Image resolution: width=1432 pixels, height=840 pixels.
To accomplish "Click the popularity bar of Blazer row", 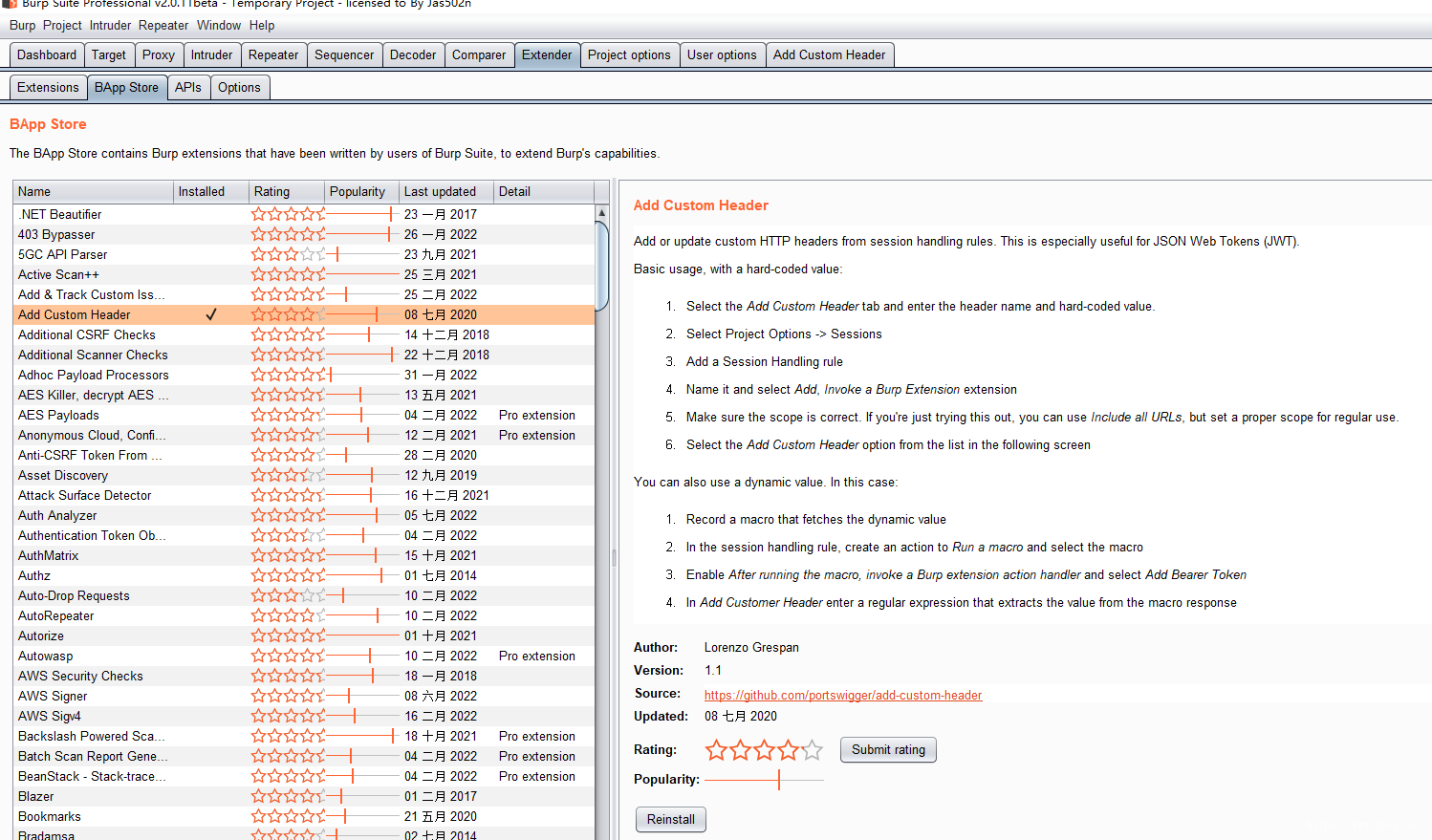I will click(x=362, y=796).
